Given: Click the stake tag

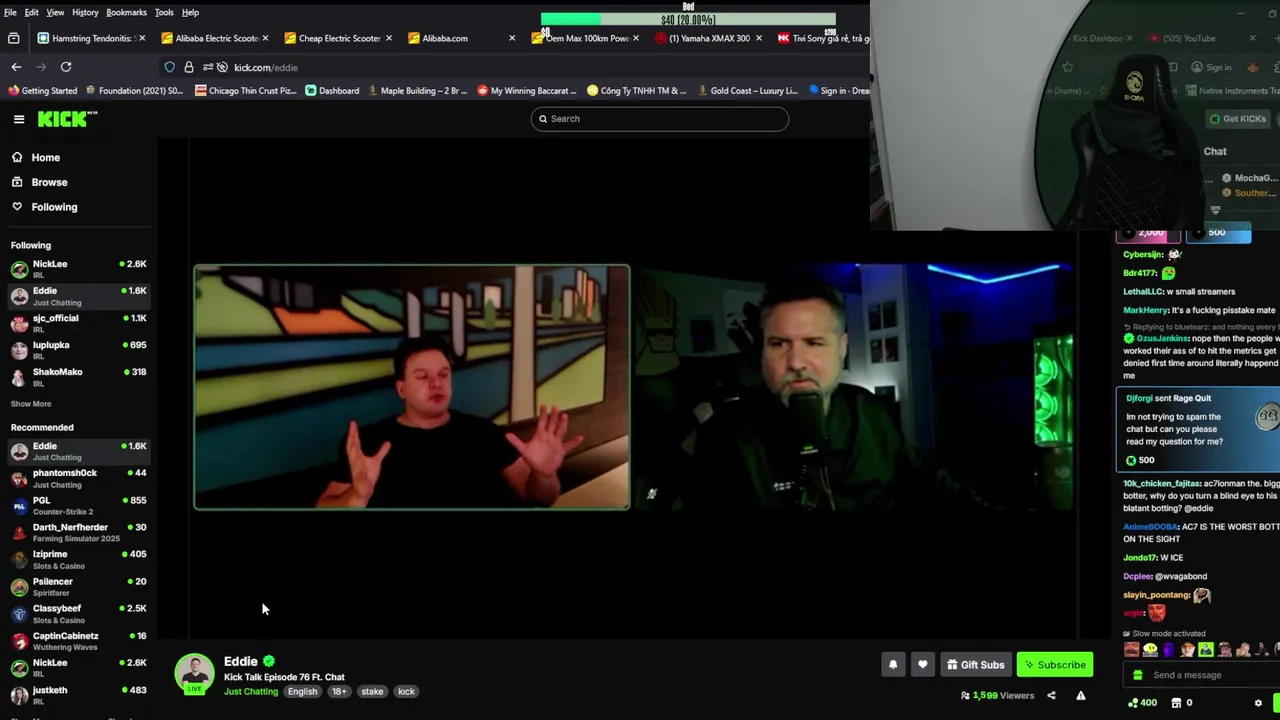Looking at the screenshot, I should tap(372, 692).
